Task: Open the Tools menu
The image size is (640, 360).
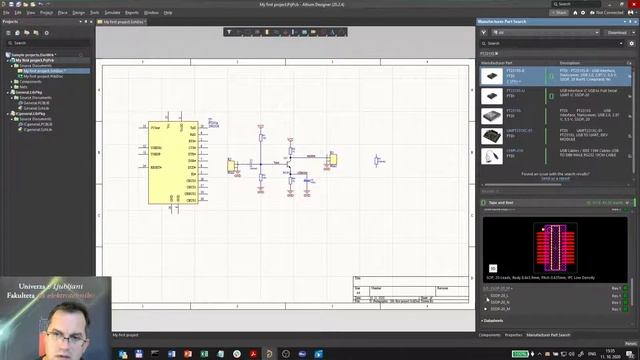Action: click(94, 13)
